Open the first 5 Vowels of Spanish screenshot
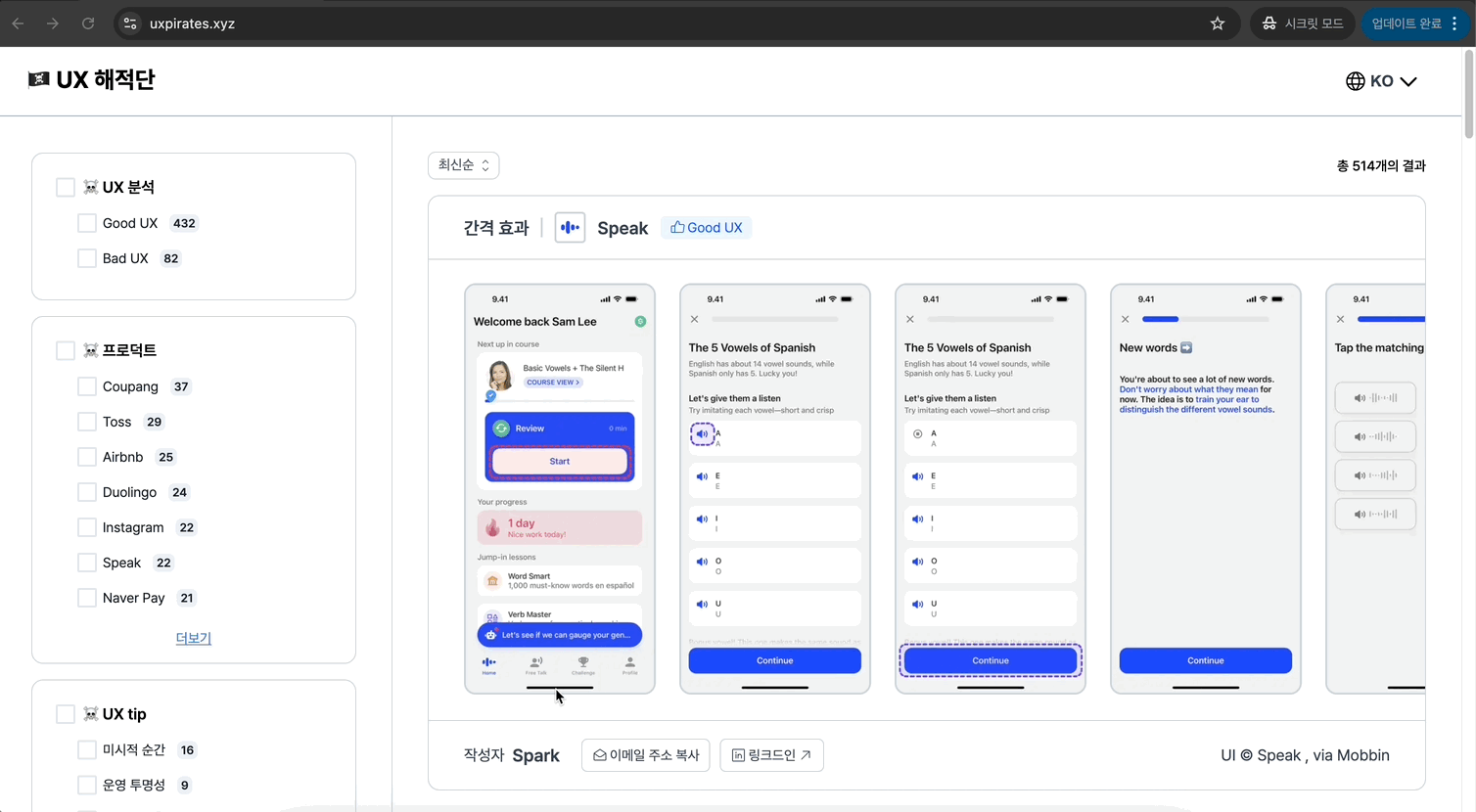Viewport: 1476px width, 812px height. coord(775,489)
